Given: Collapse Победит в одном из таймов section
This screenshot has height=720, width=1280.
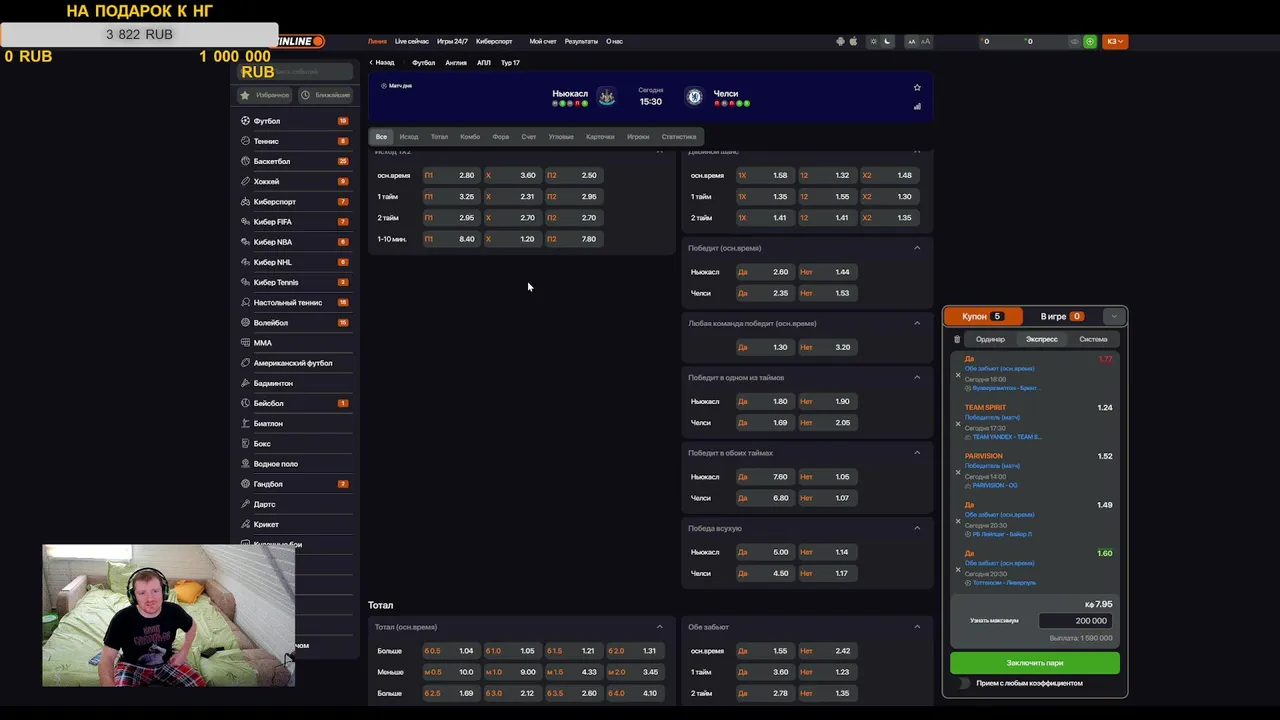Looking at the screenshot, I should [917, 377].
